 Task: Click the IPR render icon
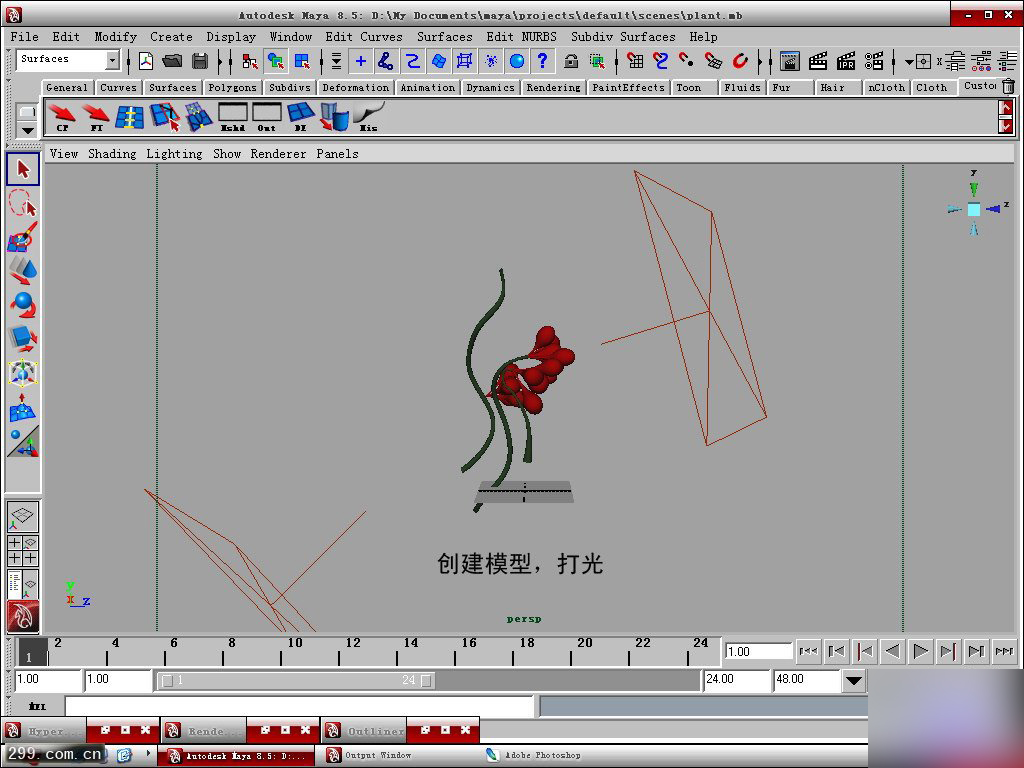(846, 61)
